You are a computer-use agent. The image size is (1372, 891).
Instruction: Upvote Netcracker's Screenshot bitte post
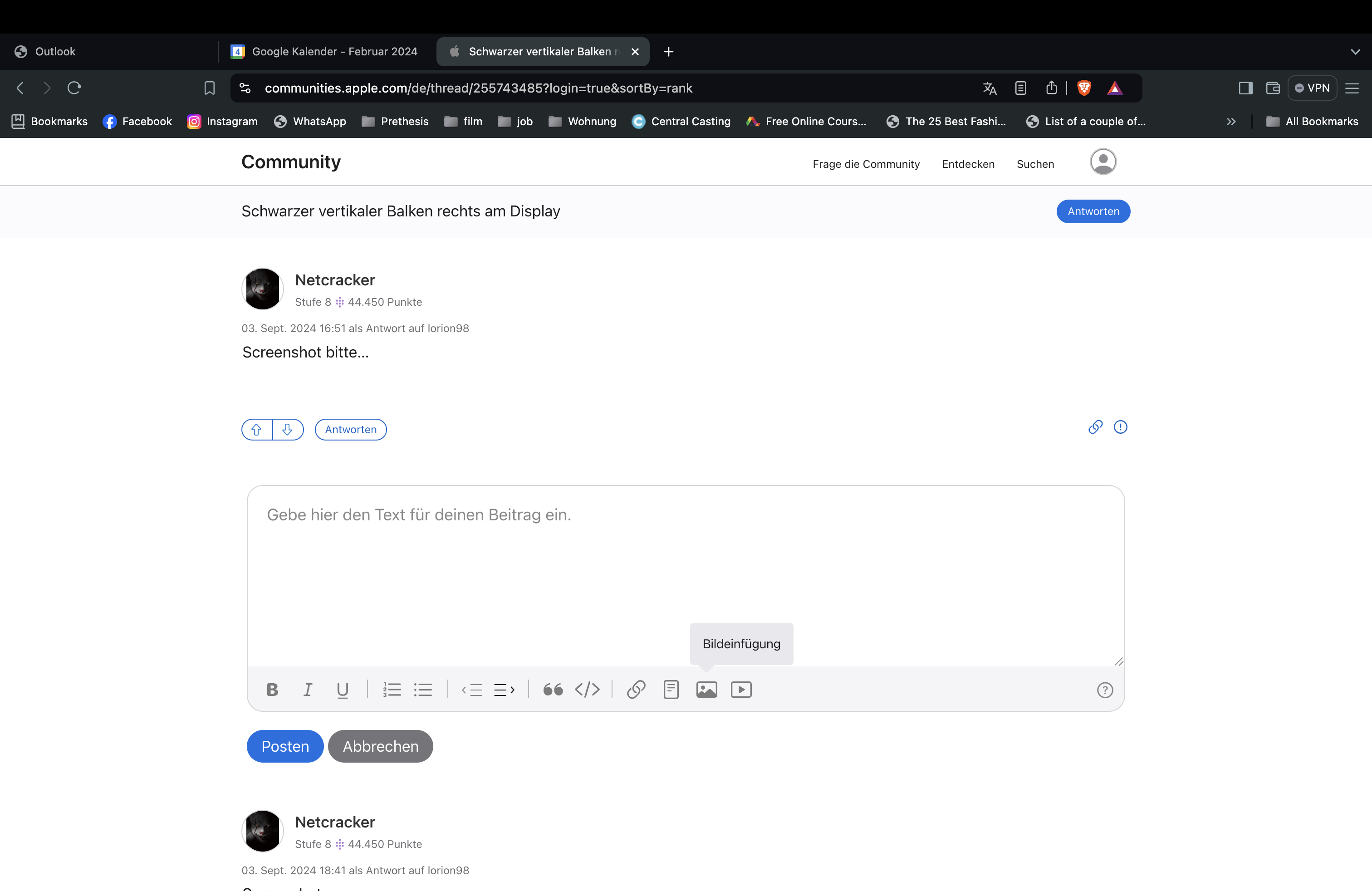(256, 429)
